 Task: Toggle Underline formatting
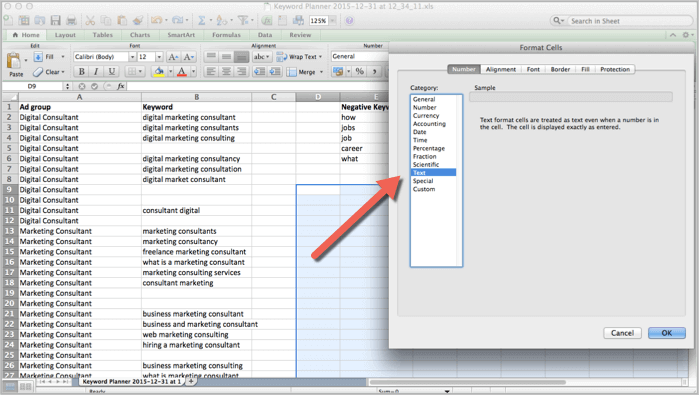click(111, 71)
